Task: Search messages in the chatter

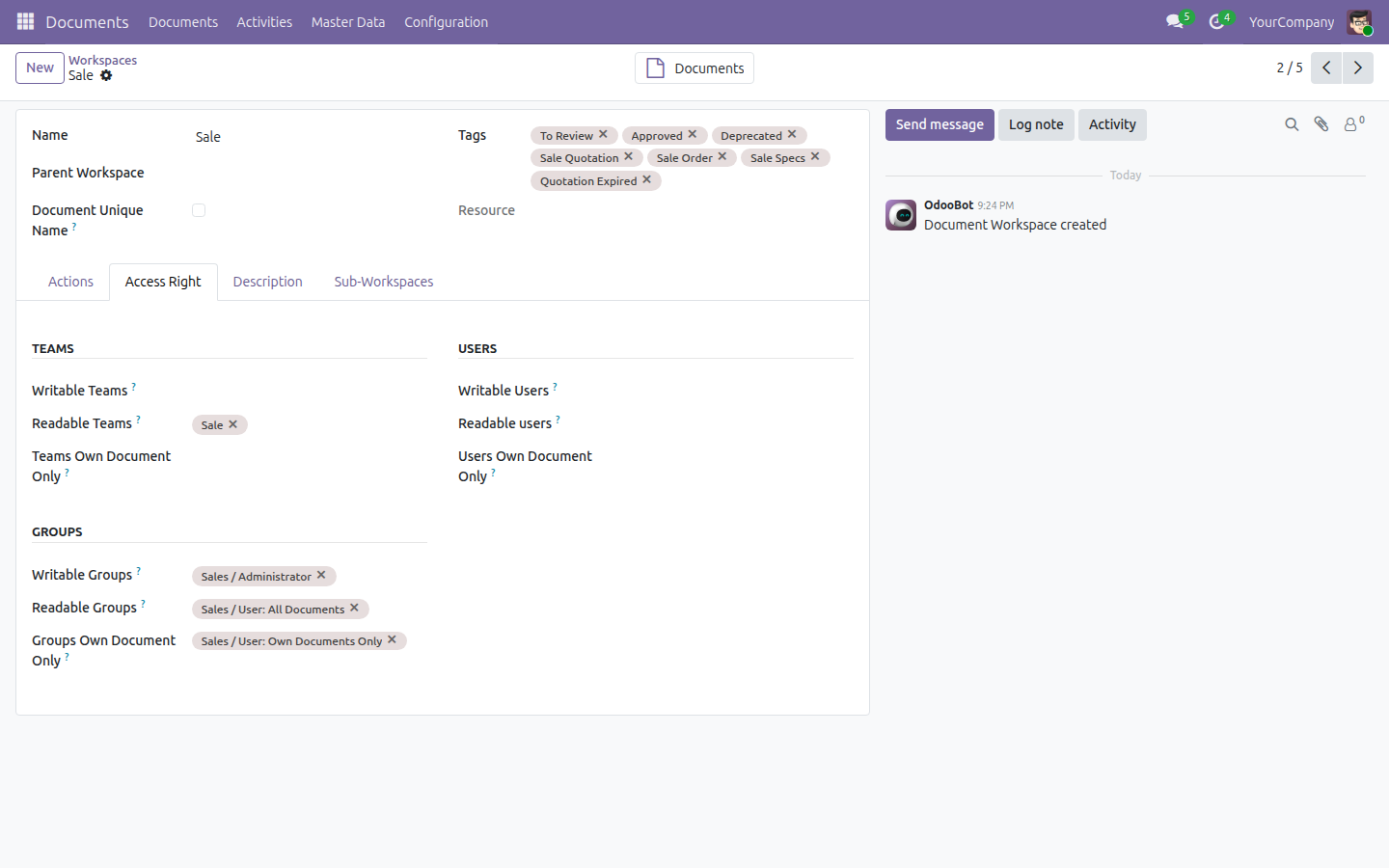Action: (1292, 124)
